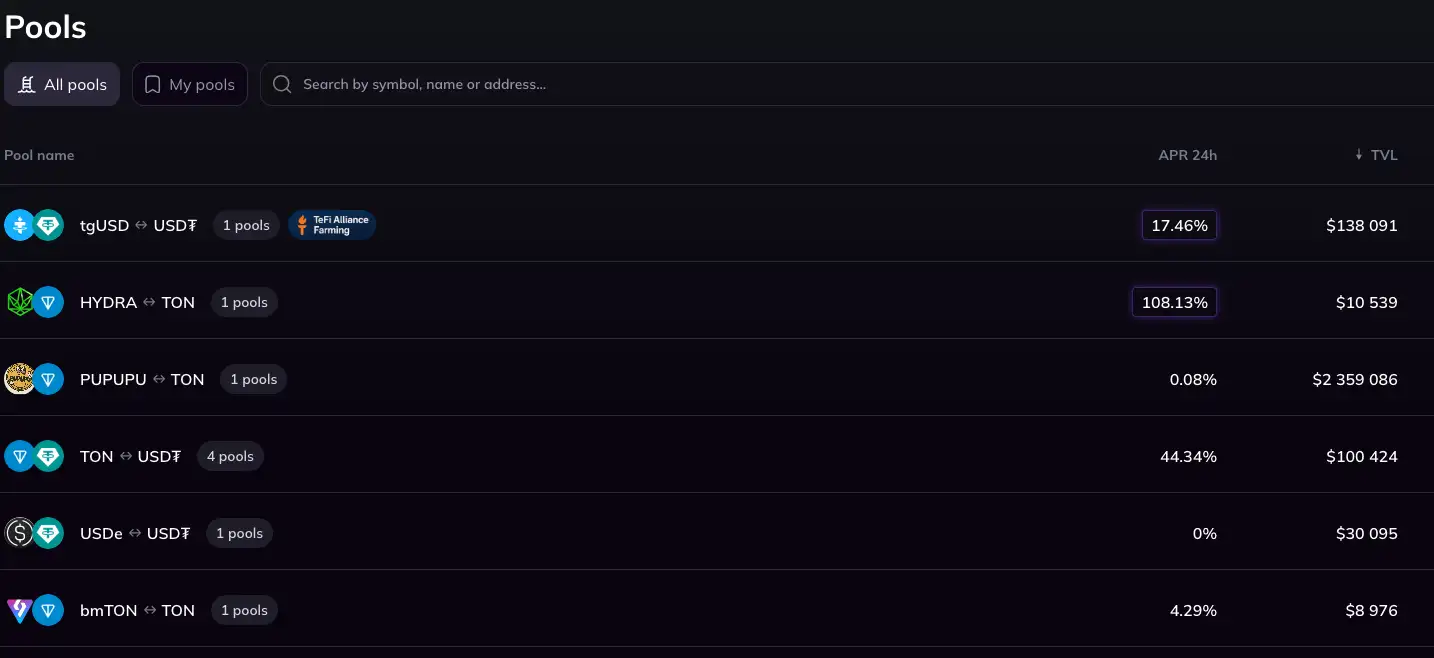Click the USDe token icon
The height and width of the screenshot is (658, 1434).
tap(19, 533)
